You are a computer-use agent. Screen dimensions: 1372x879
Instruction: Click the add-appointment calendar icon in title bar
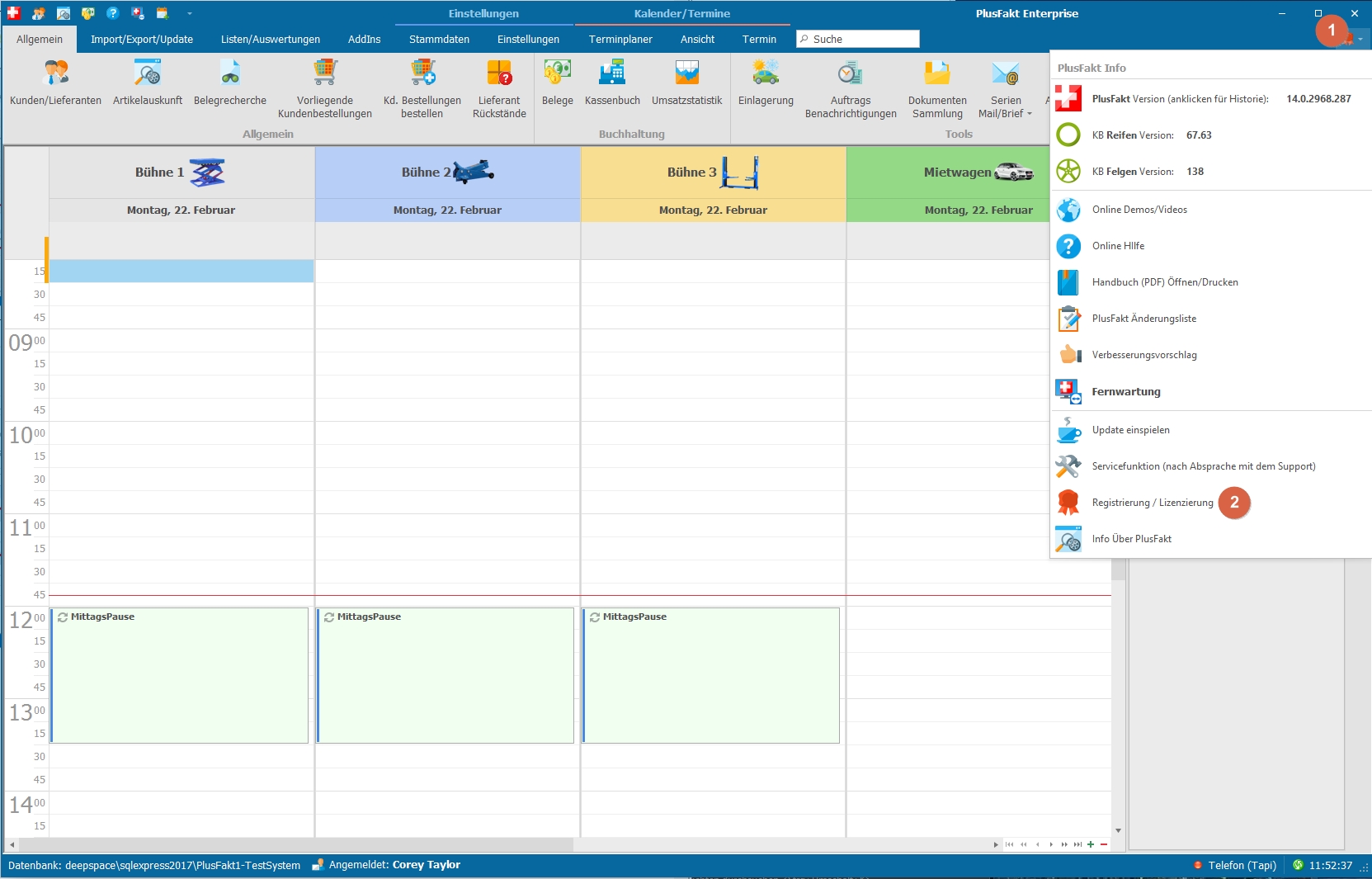coord(162,13)
